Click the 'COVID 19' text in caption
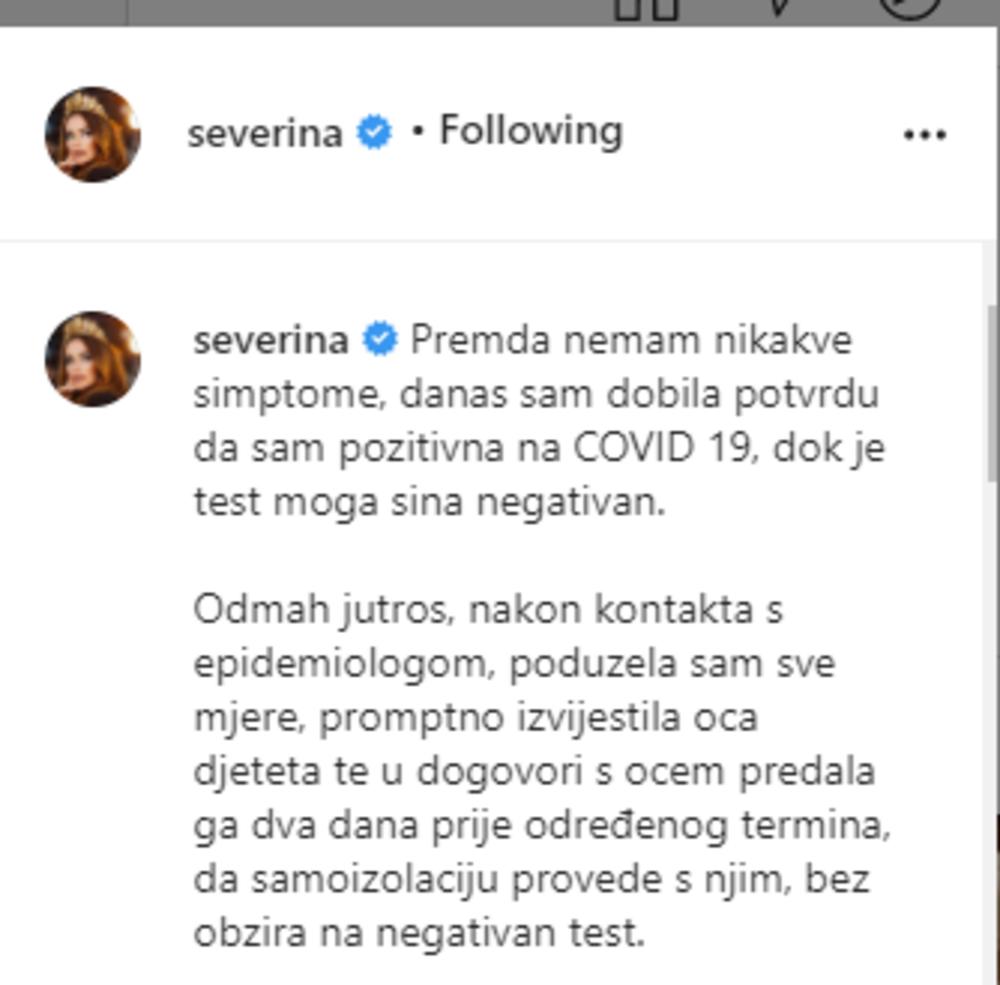Viewport: 1000px width, 985px height. (661, 448)
